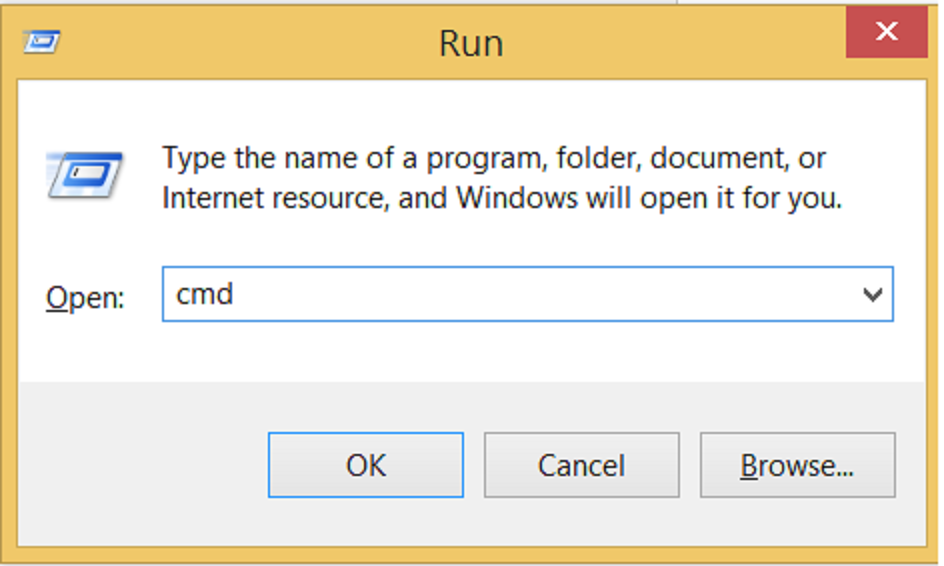The image size is (944, 566).
Task: Click the Run icon in the title bar
Action: coord(42,42)
